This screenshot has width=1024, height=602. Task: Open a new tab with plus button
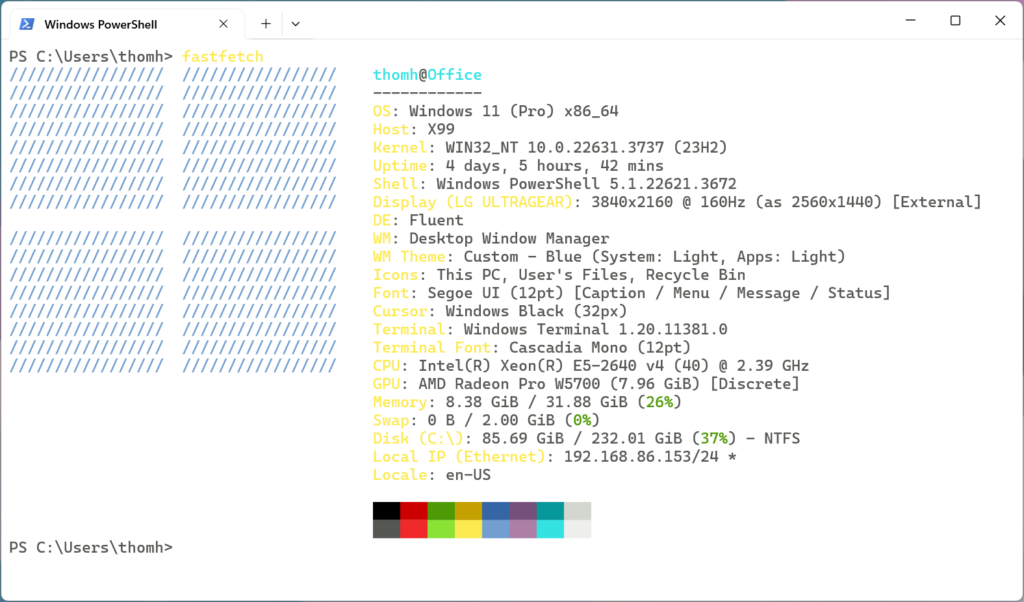pos(265,23)
